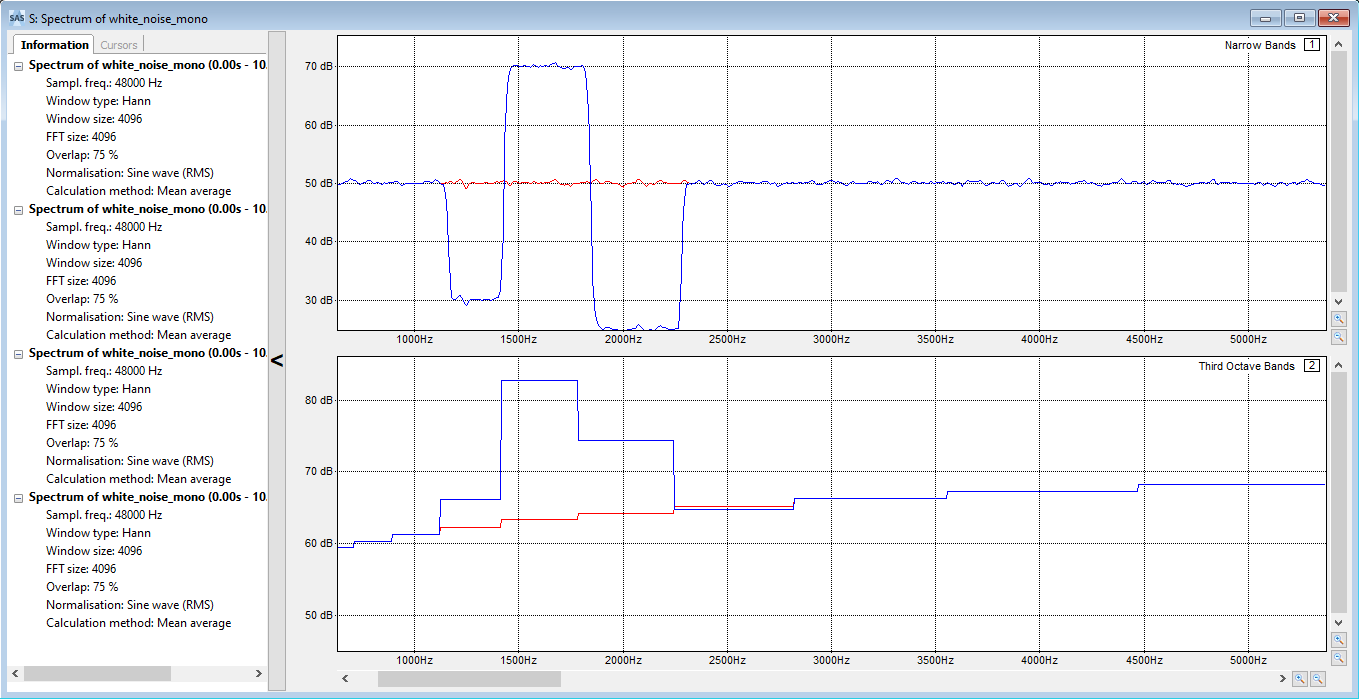
Task: Collapse the sidebar using the left arrow
Action: pyautogui.click(x=277, y=361)
